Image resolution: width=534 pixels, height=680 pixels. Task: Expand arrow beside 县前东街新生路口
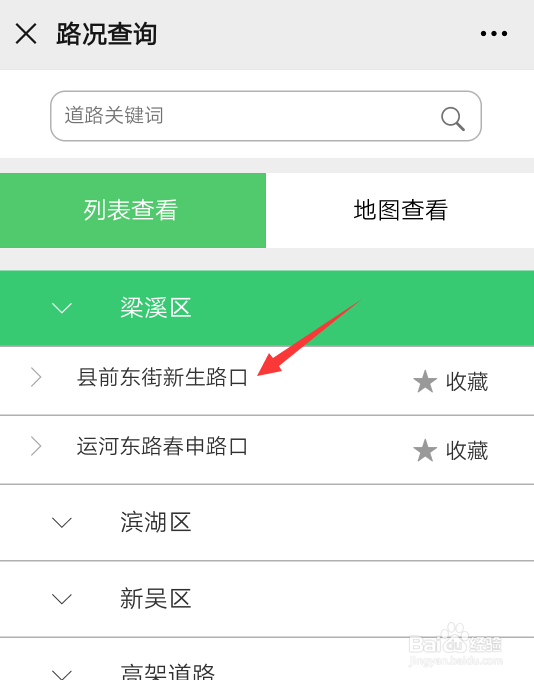click(36, 377)
